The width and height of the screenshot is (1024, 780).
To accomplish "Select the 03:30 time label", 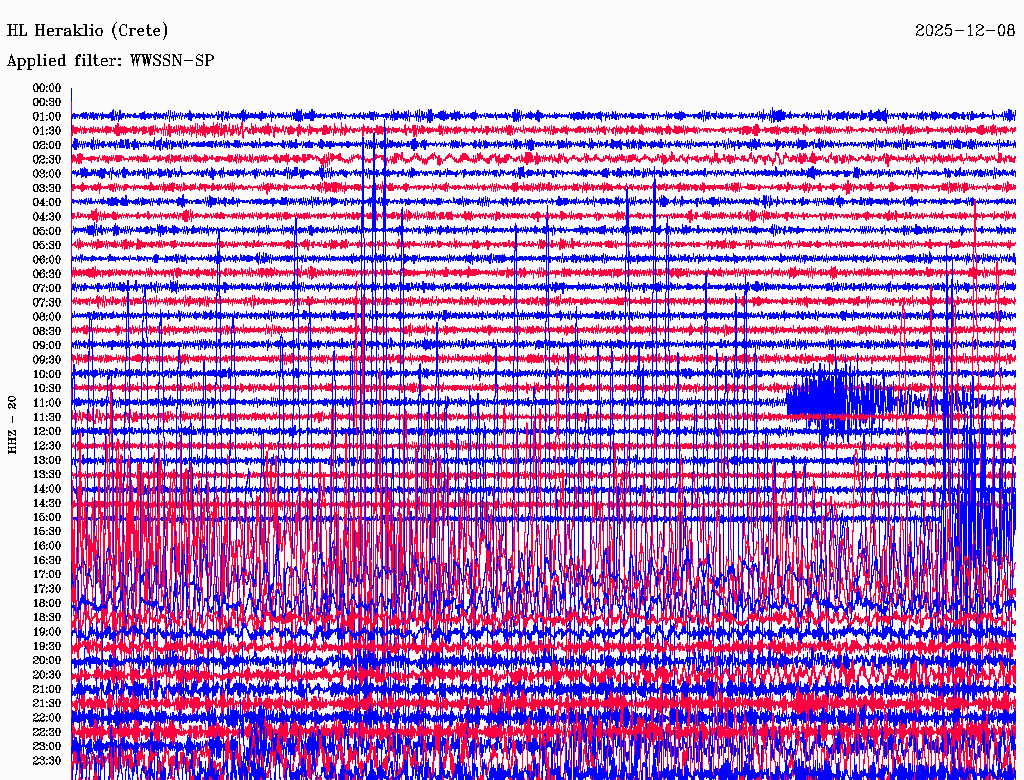I will pos(47,188).
